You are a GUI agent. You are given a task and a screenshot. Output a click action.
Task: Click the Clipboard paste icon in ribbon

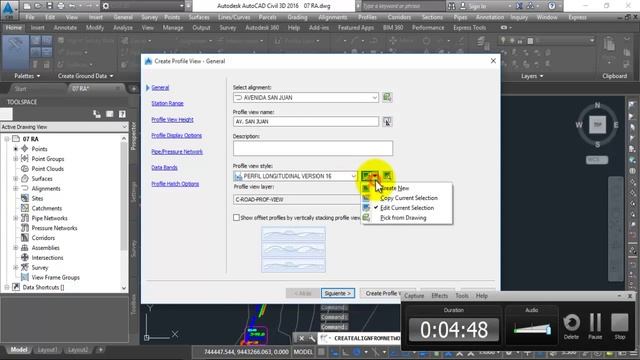click(609, 44)
